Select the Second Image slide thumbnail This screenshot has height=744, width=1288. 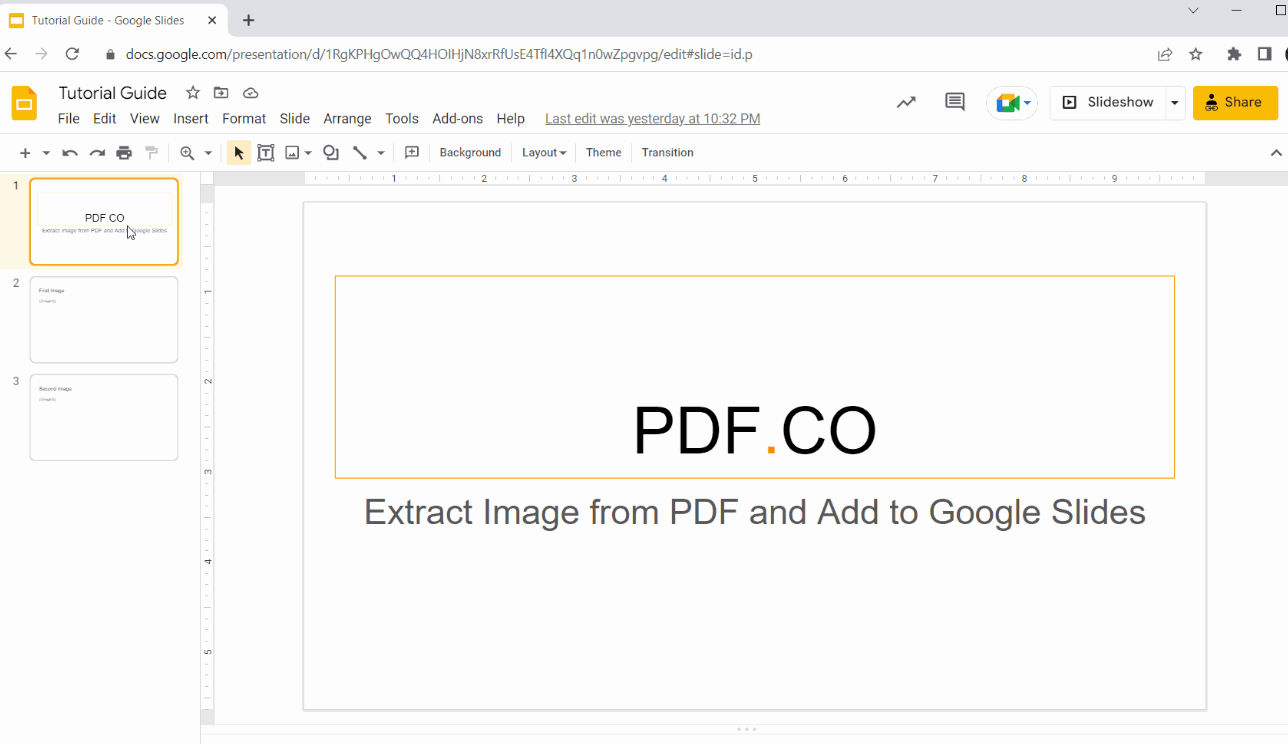[x=104, y=417]
